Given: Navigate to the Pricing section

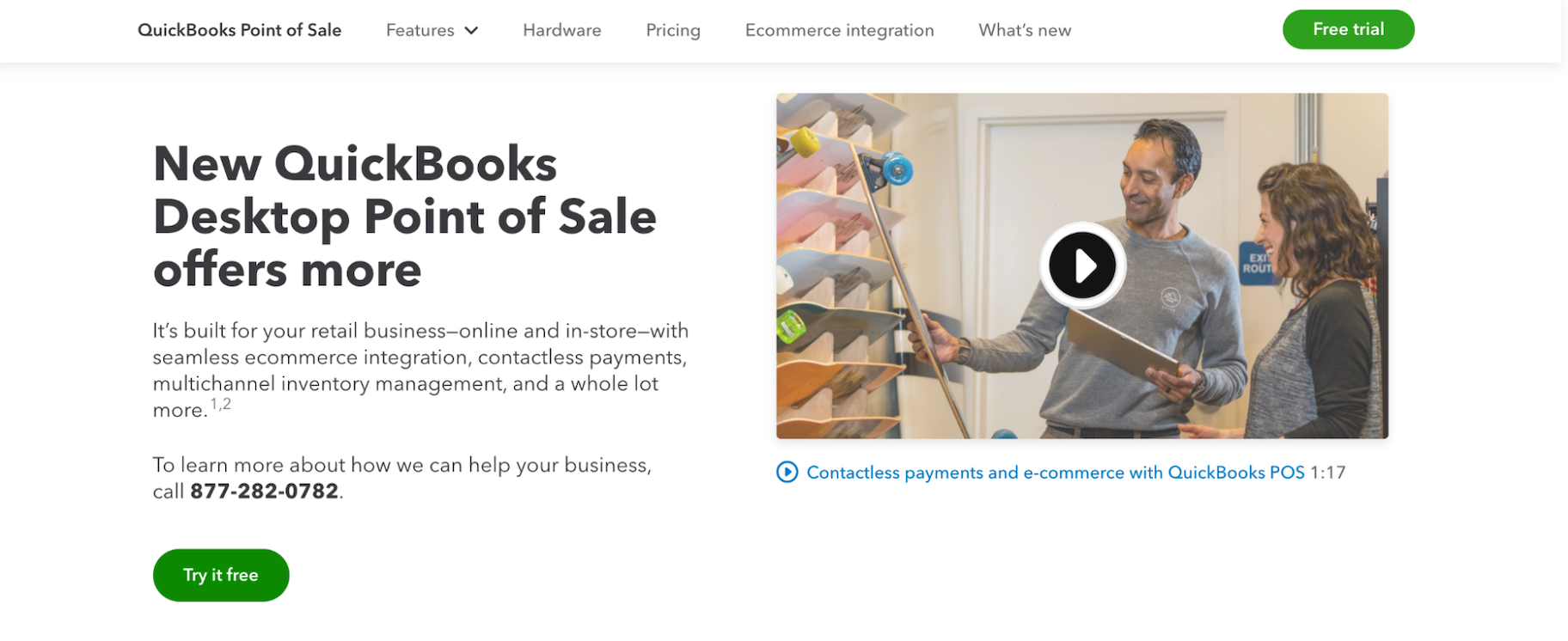Looking at the screenshot, I should point(672,30).
